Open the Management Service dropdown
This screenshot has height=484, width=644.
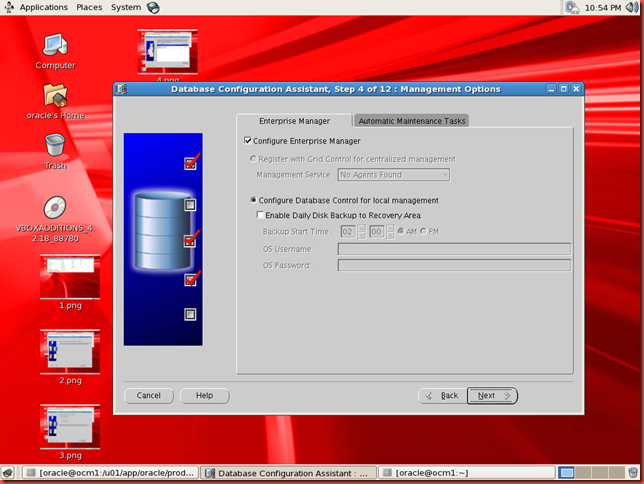point(393,175)
